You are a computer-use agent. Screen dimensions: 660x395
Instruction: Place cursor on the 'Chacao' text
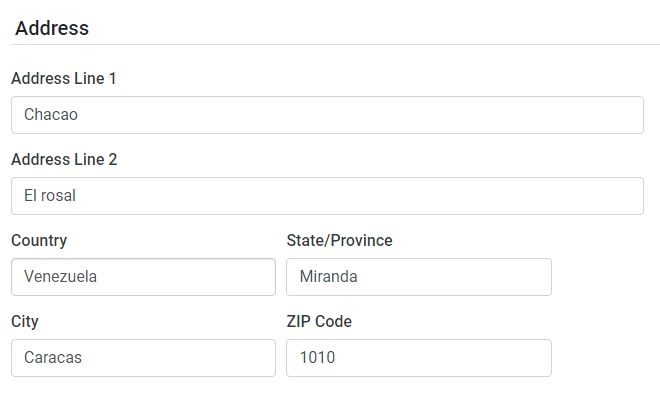coord(51,115)
